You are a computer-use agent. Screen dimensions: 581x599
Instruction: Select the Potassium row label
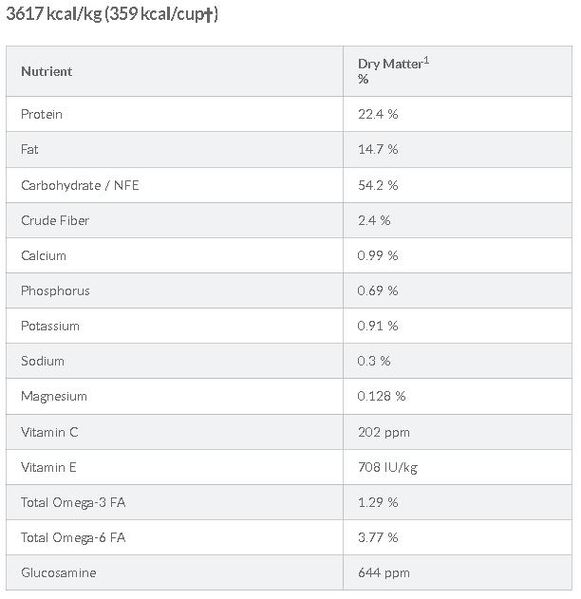(x=50, y=326)
